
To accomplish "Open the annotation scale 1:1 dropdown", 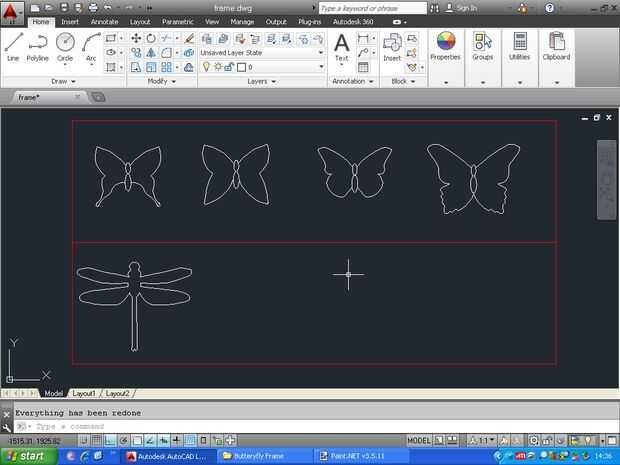I will point(483,440).
